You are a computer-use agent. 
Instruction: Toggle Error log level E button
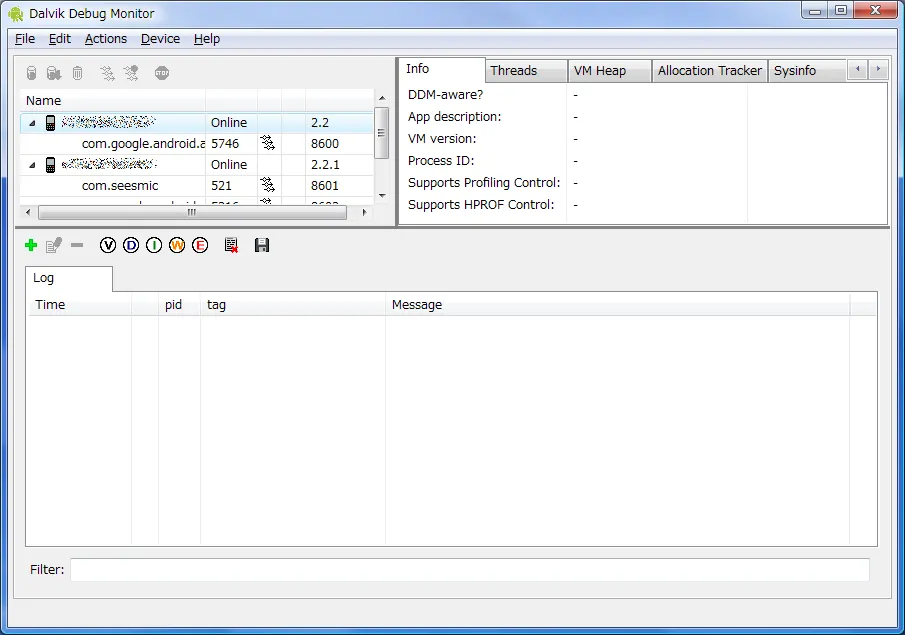click(200, 245)
